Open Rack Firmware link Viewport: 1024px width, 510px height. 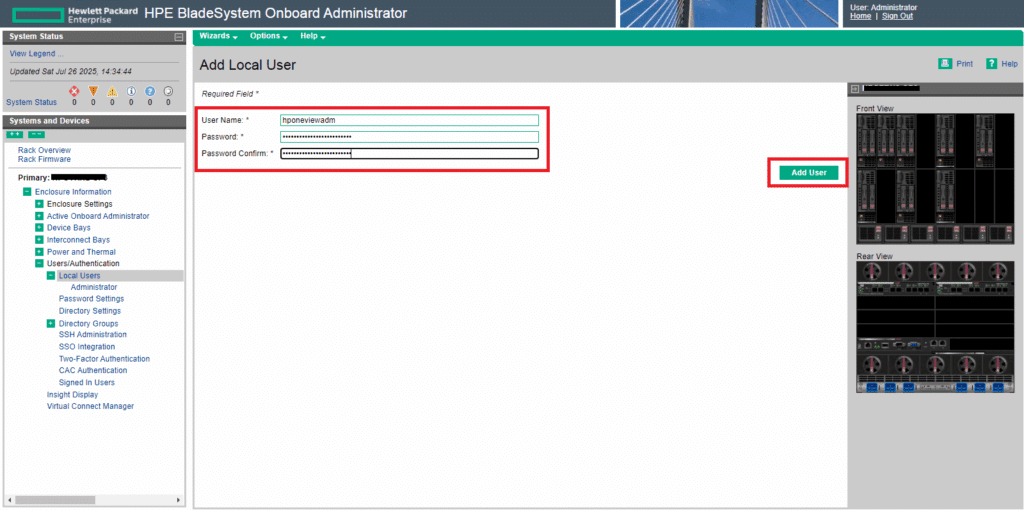44,159
